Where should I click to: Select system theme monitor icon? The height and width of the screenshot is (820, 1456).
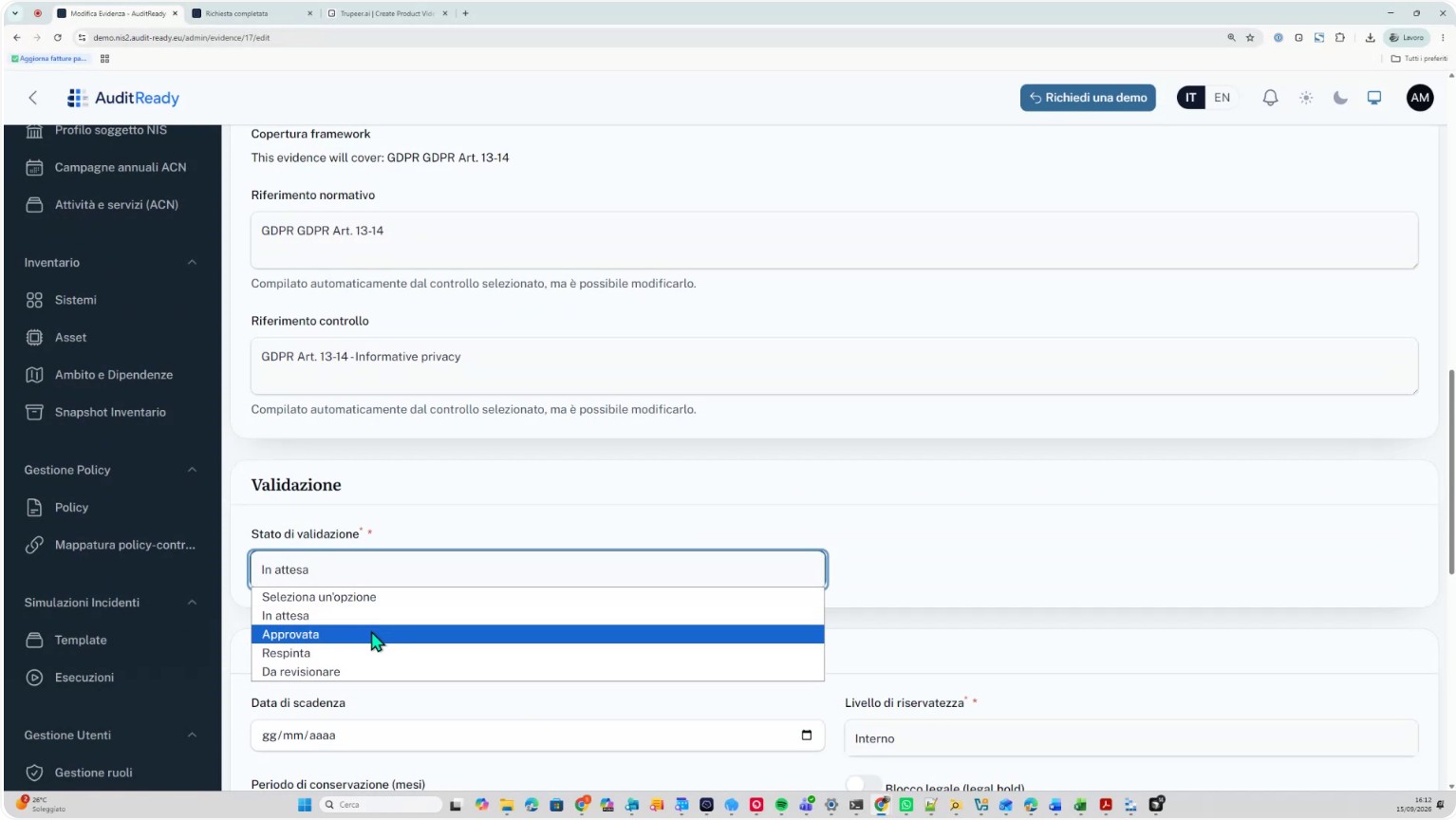pyautogui.click(x=1374, y=98)
